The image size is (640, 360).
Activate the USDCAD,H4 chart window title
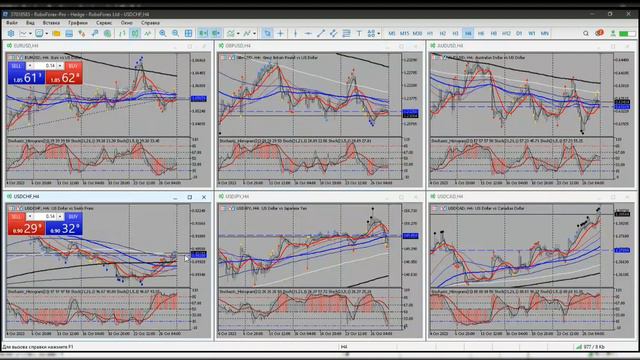pyautogui.click(x=450, y=197)
